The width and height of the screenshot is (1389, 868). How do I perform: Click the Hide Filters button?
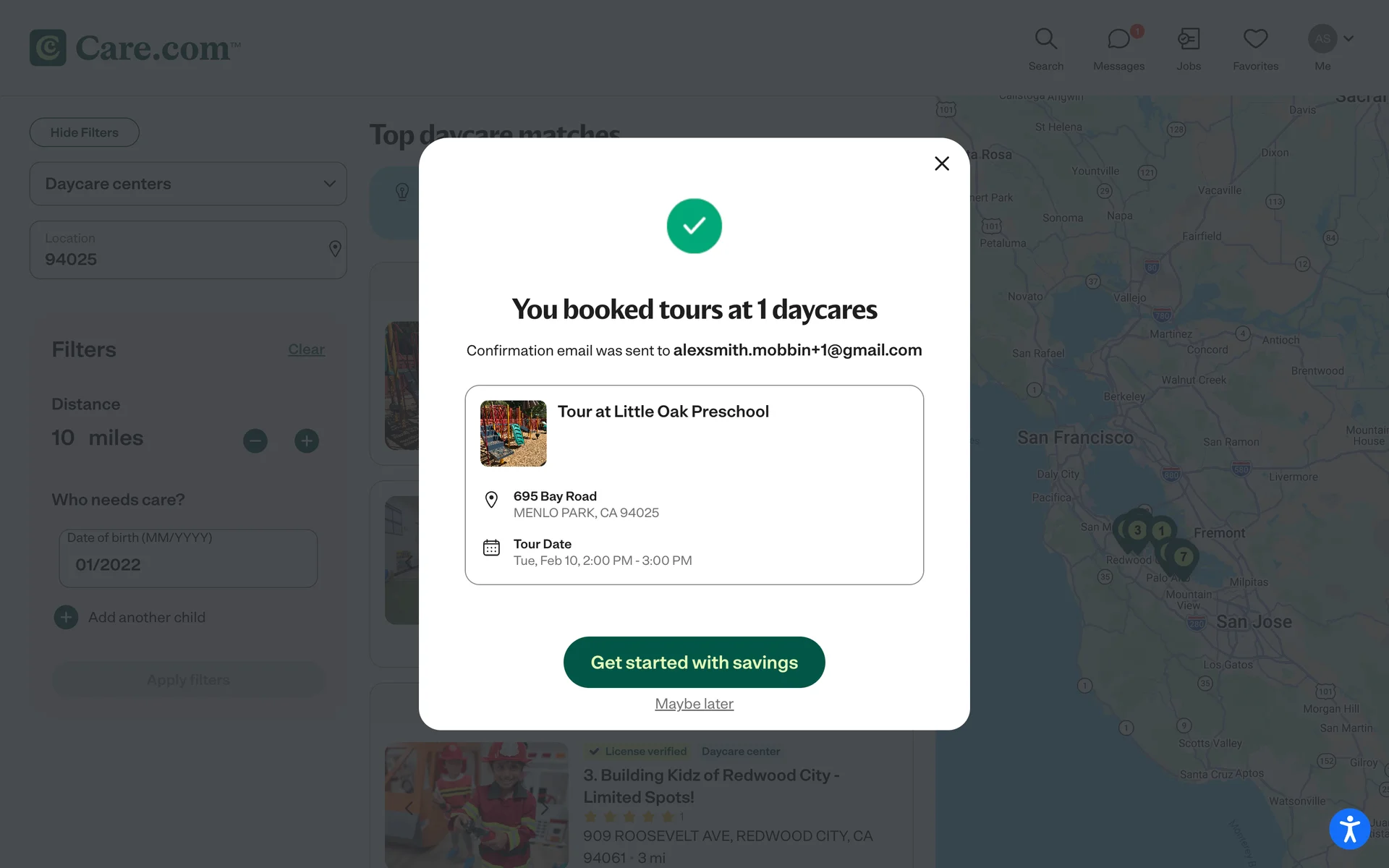click(x=85, y=132)
